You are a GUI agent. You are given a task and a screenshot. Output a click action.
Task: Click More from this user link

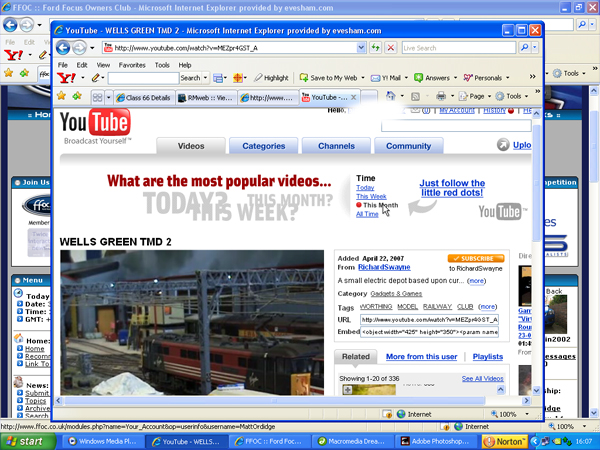(421, 356)
